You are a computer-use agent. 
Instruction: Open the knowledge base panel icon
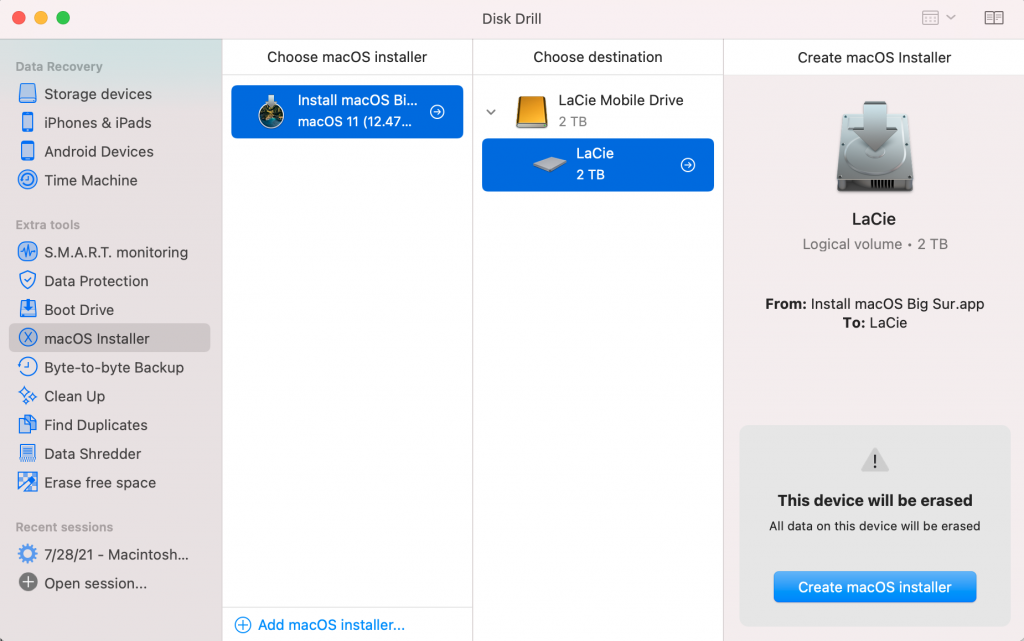(x=992, y=17)
